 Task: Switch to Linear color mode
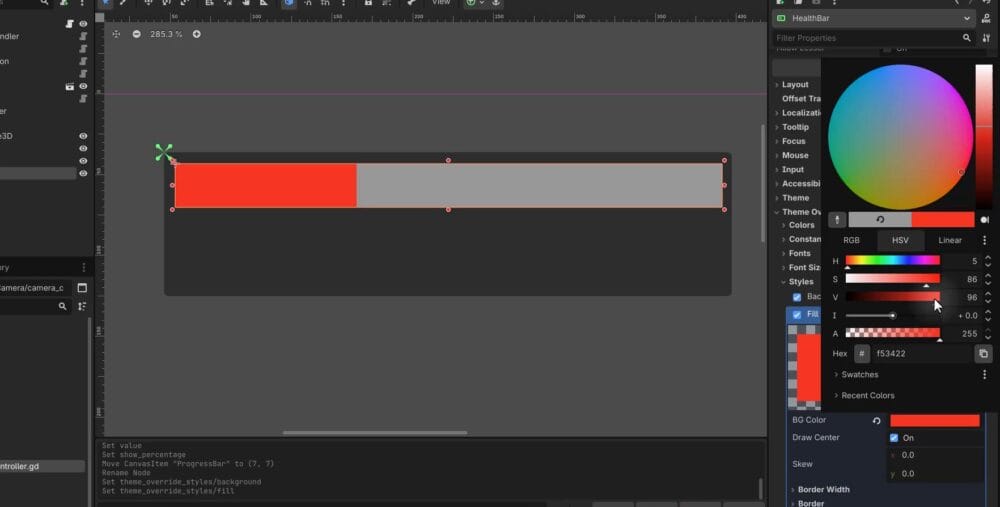click(950, 240)
